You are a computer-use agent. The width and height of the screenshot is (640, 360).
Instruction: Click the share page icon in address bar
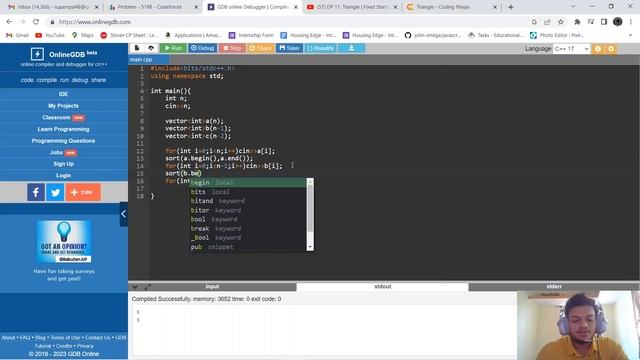547,22
